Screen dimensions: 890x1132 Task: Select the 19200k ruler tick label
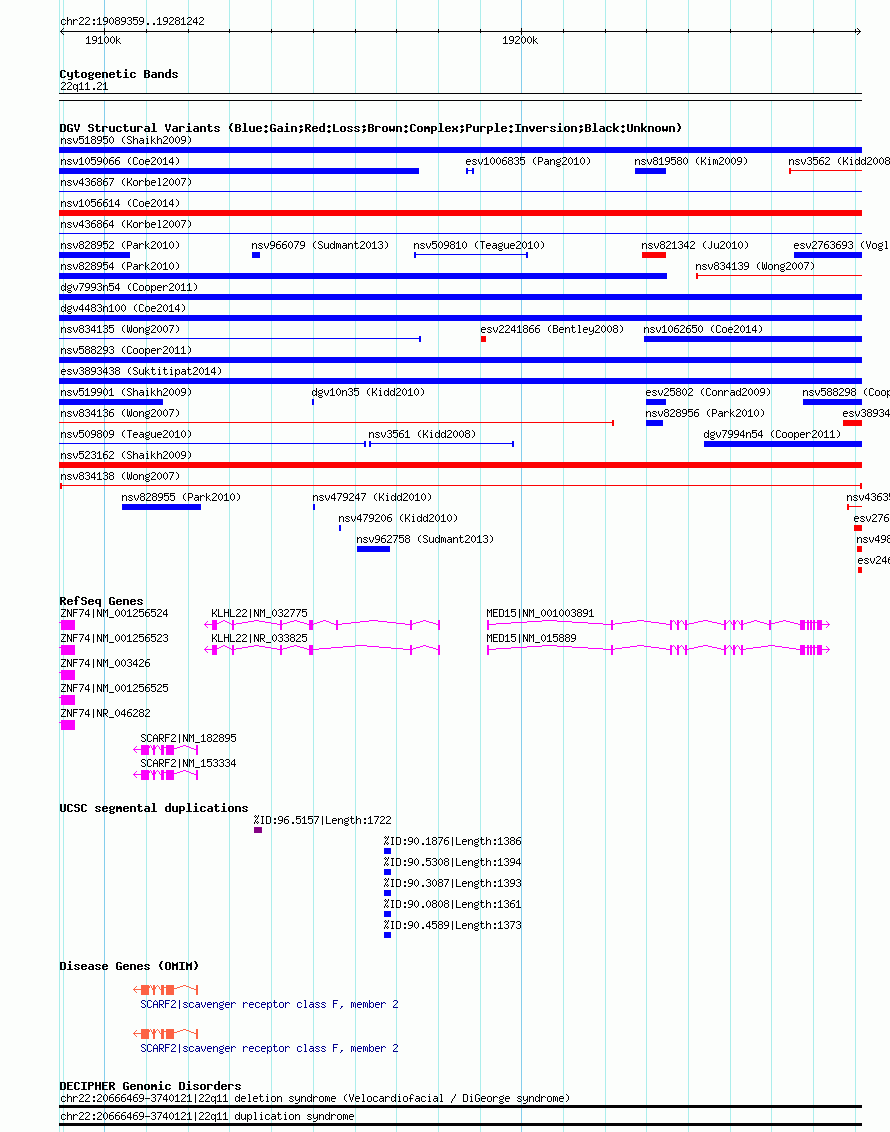click(520, 40)
